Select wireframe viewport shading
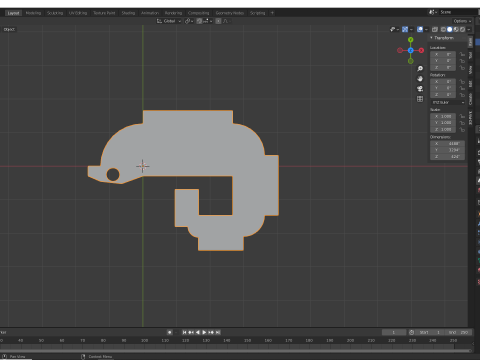The width and height of the screenshot is (480, 360). pos(443,30)
